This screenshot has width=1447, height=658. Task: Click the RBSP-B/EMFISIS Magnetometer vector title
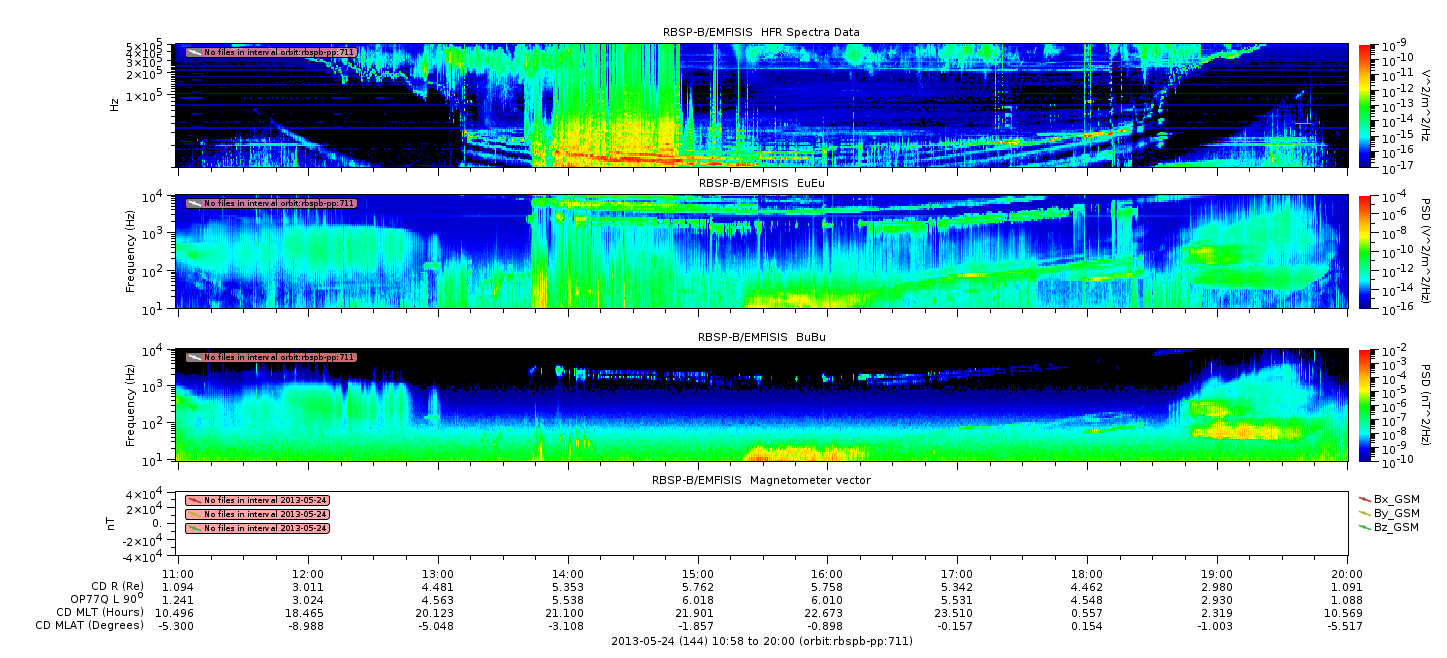coord(761,480)
